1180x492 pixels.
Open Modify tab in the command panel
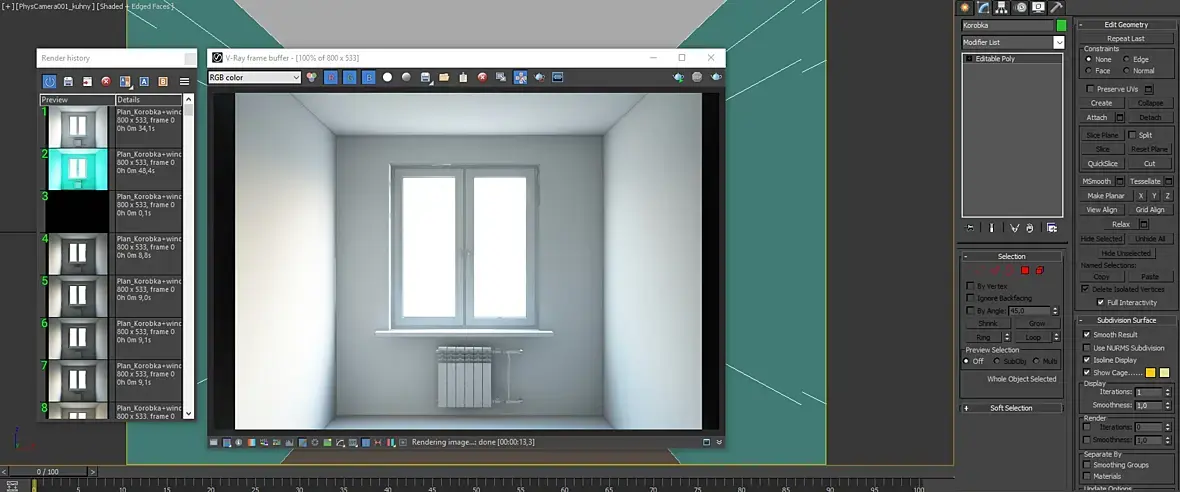tap(984, 8)
